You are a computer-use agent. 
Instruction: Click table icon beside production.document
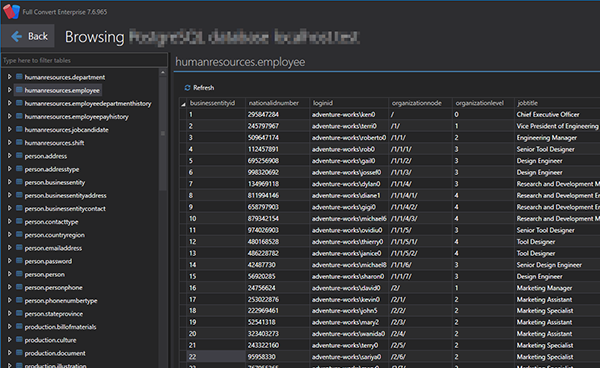[x=19, y=353]
